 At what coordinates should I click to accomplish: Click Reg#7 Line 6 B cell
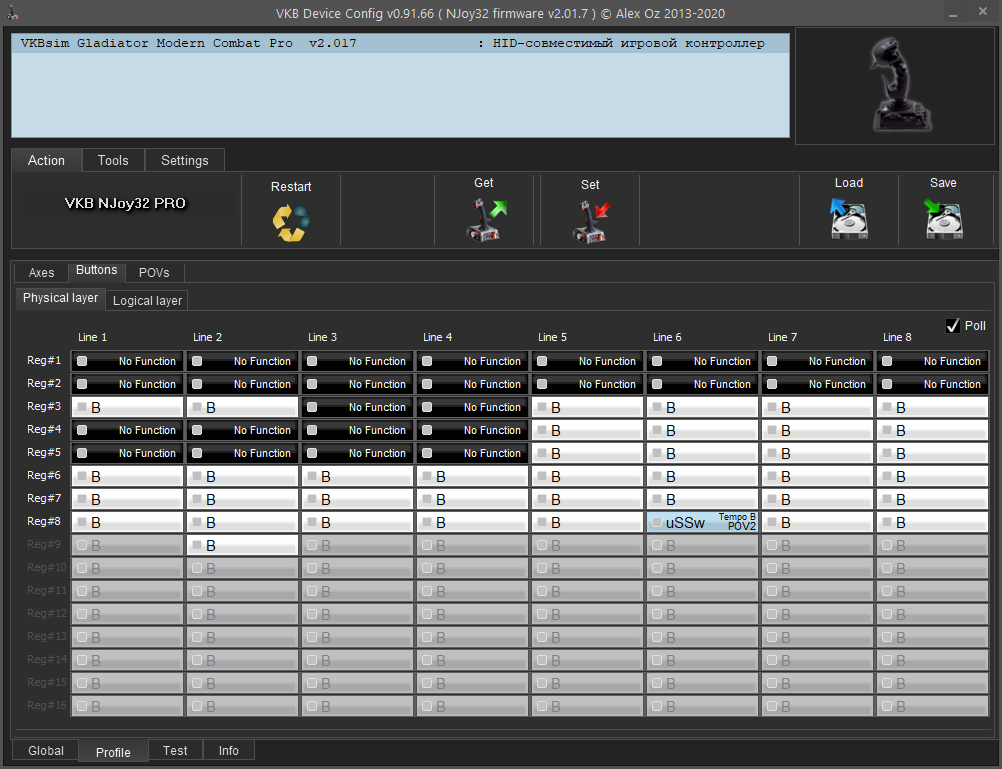click(x=702, y=499)
